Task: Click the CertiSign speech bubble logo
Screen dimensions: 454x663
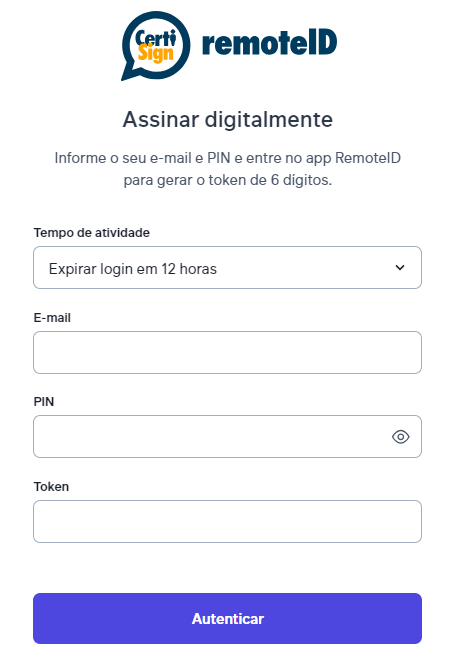Action: pos(156,46)
